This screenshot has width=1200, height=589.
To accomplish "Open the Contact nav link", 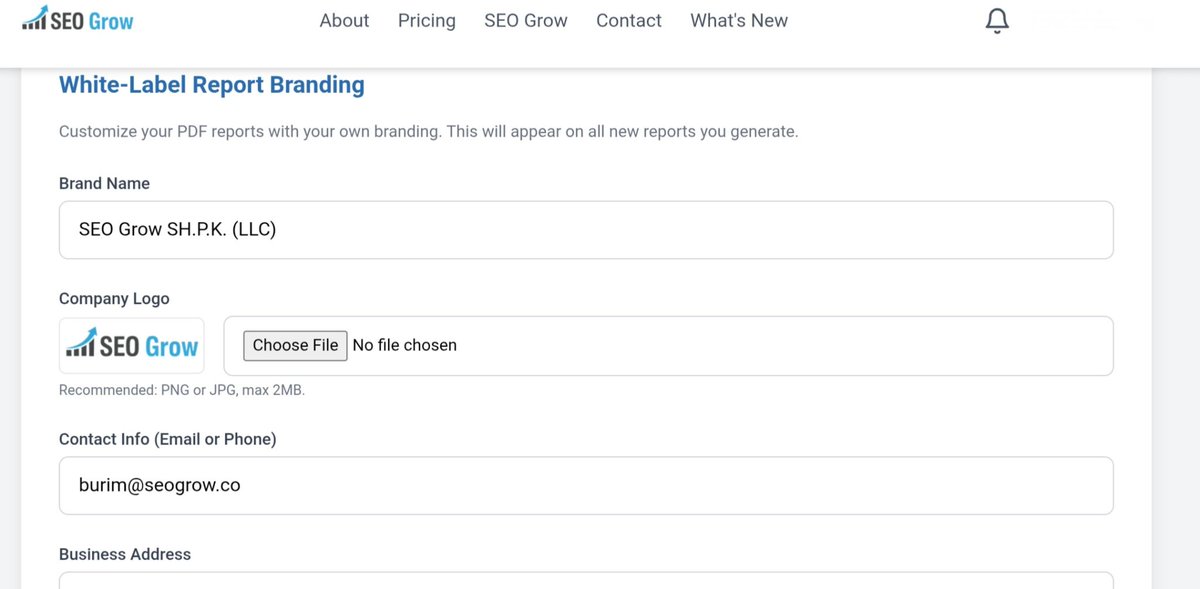I will click(x=629, y=20).
